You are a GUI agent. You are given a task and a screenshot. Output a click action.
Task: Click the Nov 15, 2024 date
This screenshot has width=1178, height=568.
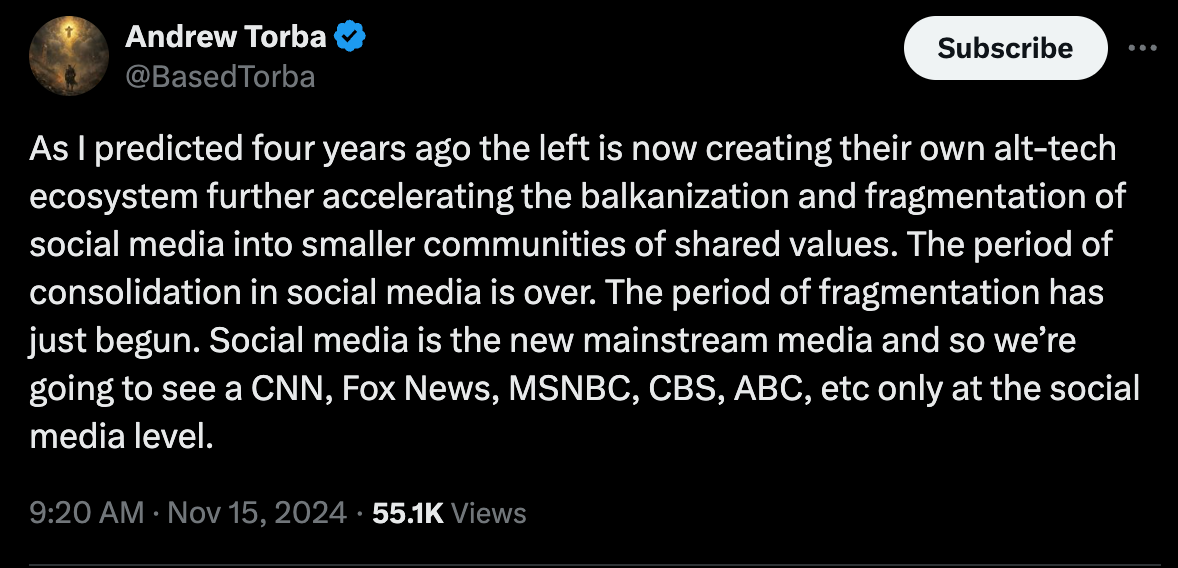(257, 513)
